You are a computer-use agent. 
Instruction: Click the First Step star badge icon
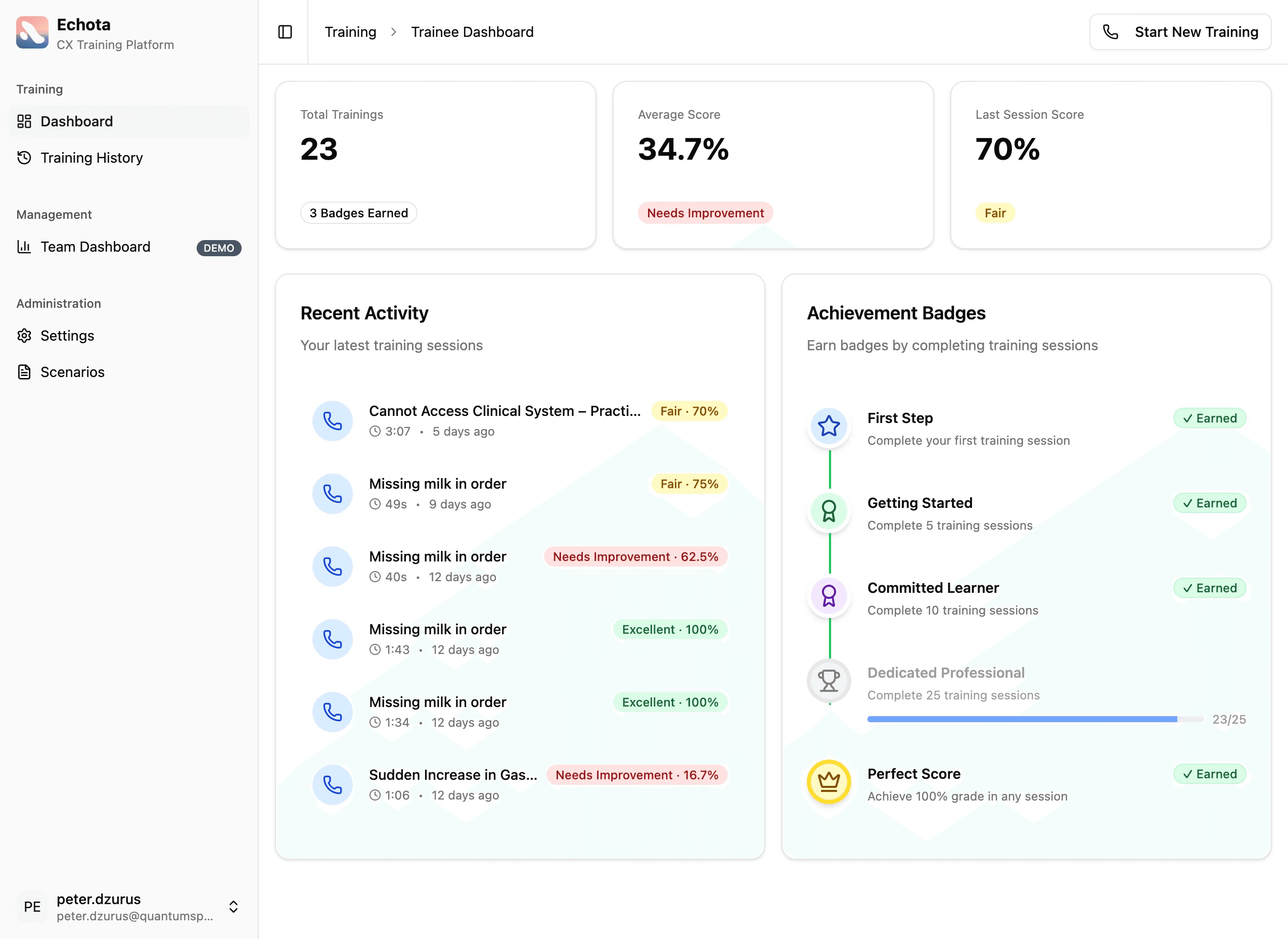(829, 427)
